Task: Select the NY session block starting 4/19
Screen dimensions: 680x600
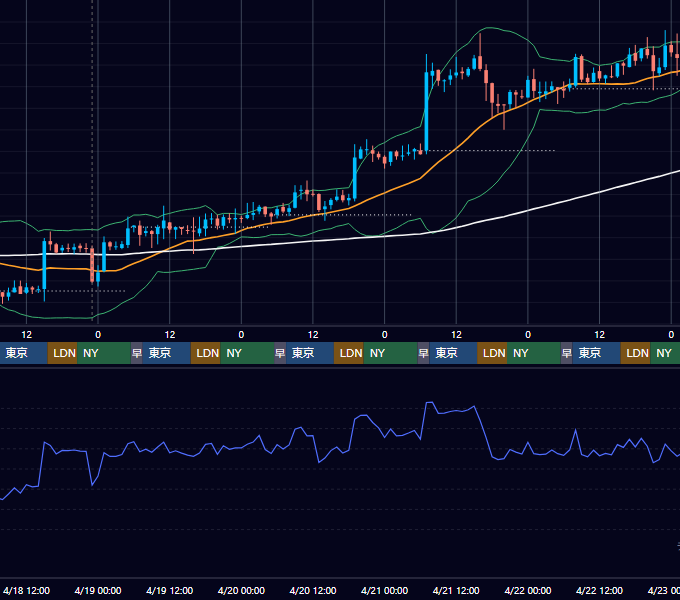Action: 247,353
